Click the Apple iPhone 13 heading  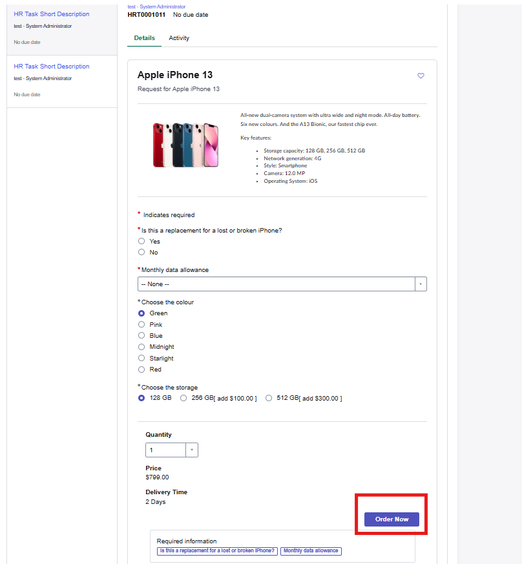click(175, 75)
